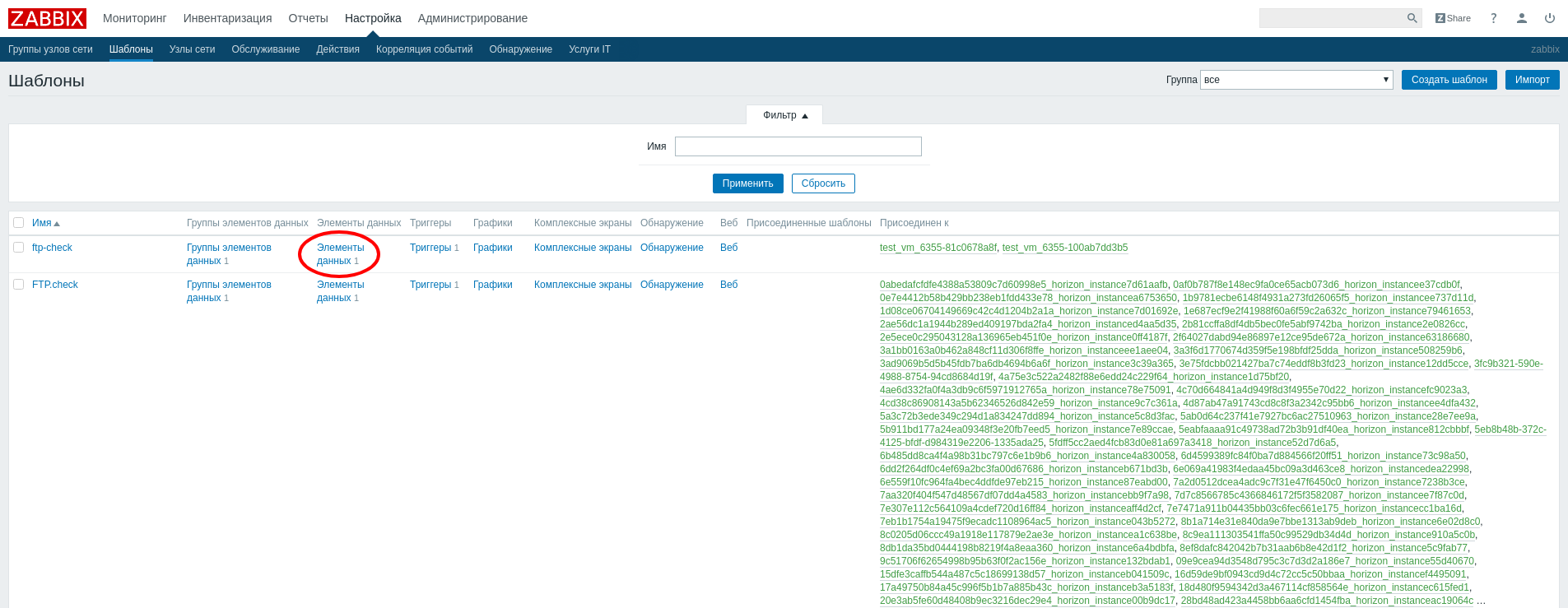Image resolution: width=1568 pixels, height=608 pixels.
Task: Open the help question mark icon
Action: tap(1493, 18)
